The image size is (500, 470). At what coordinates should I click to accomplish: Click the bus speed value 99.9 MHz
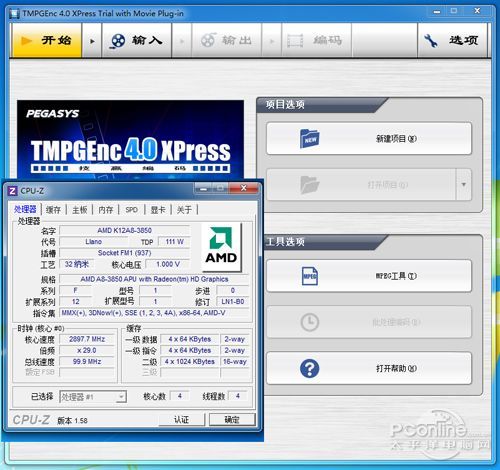coord(87,362)
